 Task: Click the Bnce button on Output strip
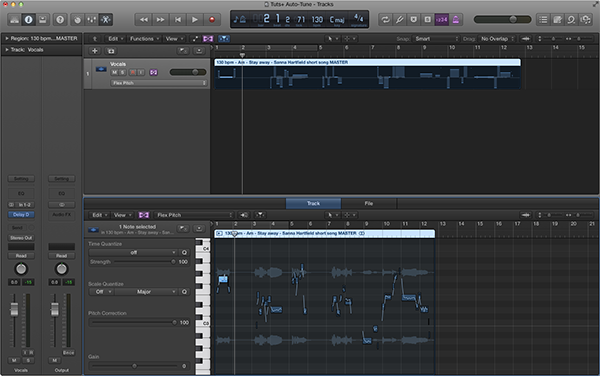click(68, 353)
